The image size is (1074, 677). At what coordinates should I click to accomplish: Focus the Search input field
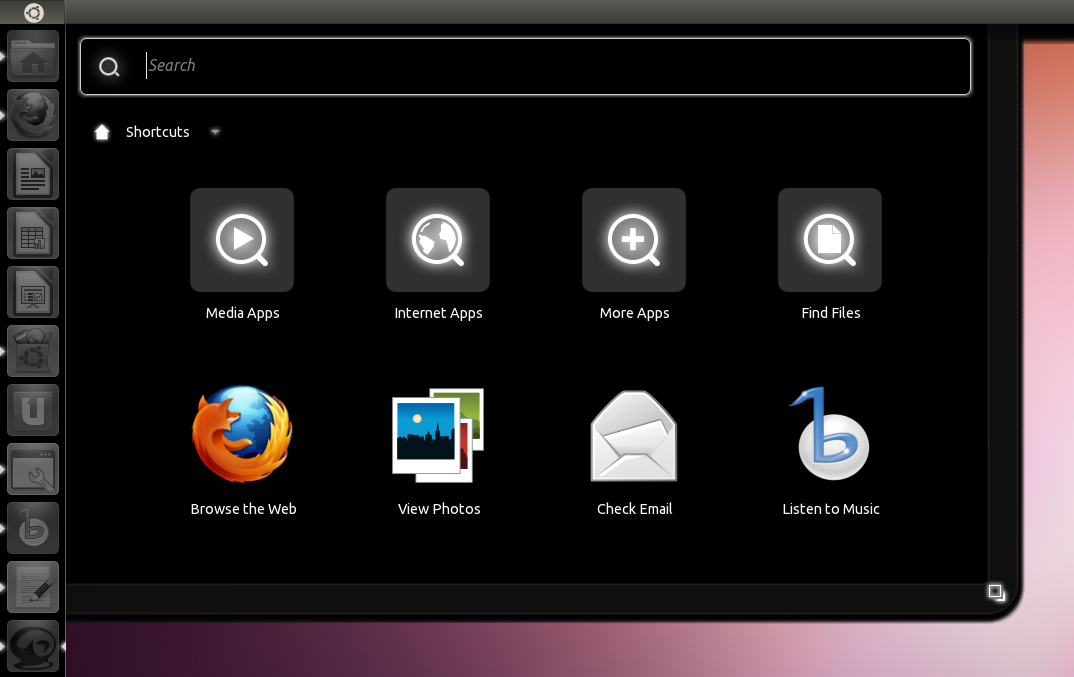click(525, 66)
